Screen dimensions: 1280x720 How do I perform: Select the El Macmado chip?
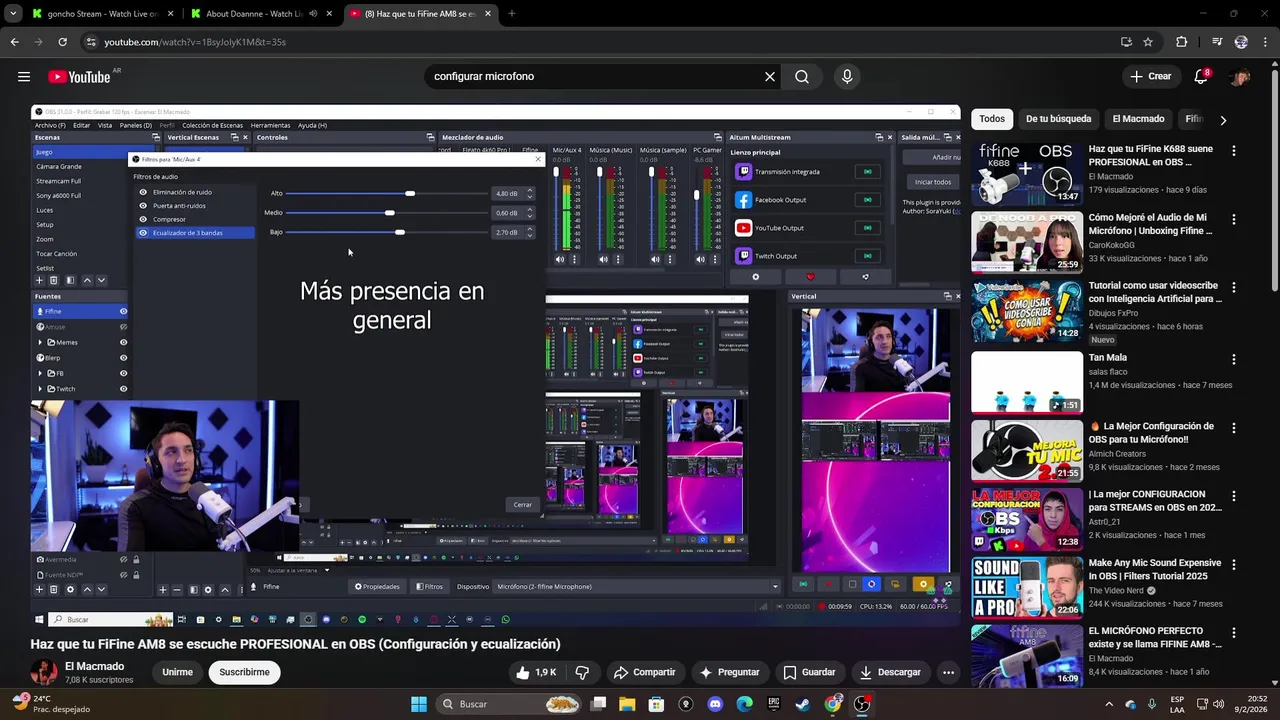pyautogui.click(x=1138, y=119)
